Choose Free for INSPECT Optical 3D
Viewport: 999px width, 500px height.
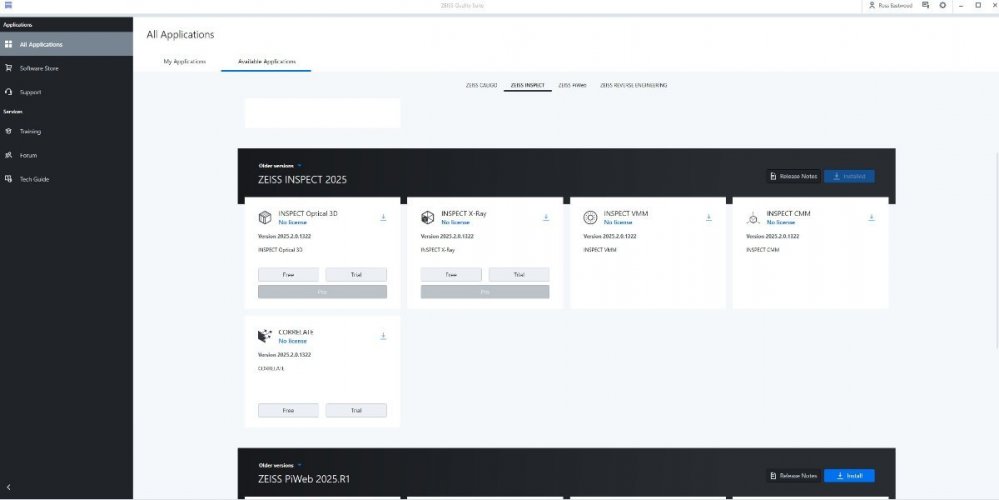(288, 275)
